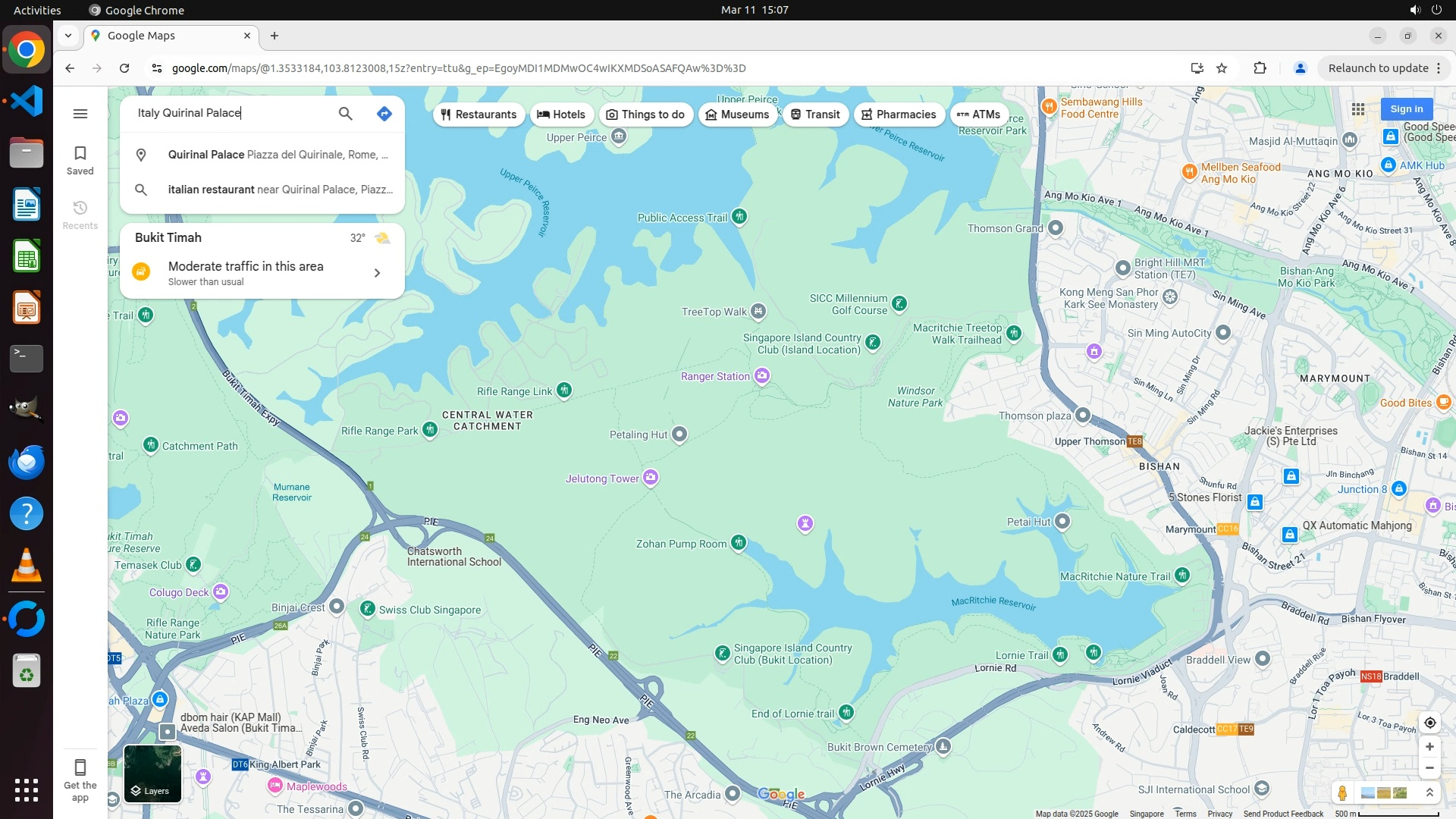Filter map by Restaurants chip
1456x819 pixels.
point(479,115)
